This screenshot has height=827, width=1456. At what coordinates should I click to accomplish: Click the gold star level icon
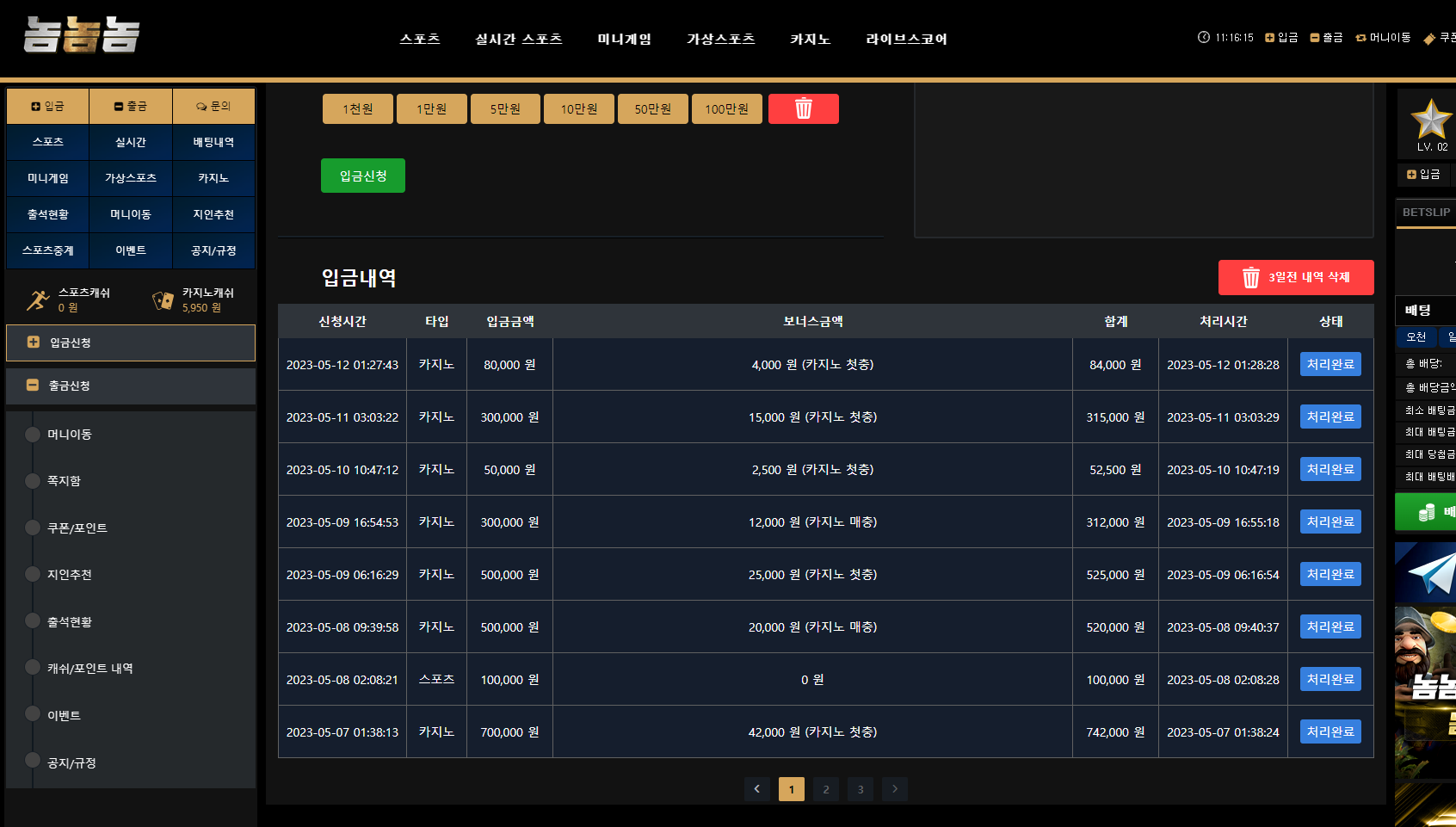click(x=1430, y=119)
